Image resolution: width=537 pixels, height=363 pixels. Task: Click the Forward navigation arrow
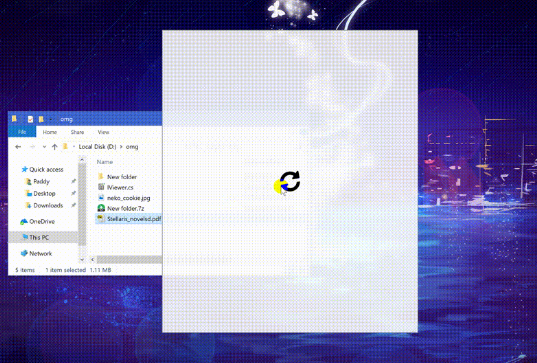[x=33, y=147]
